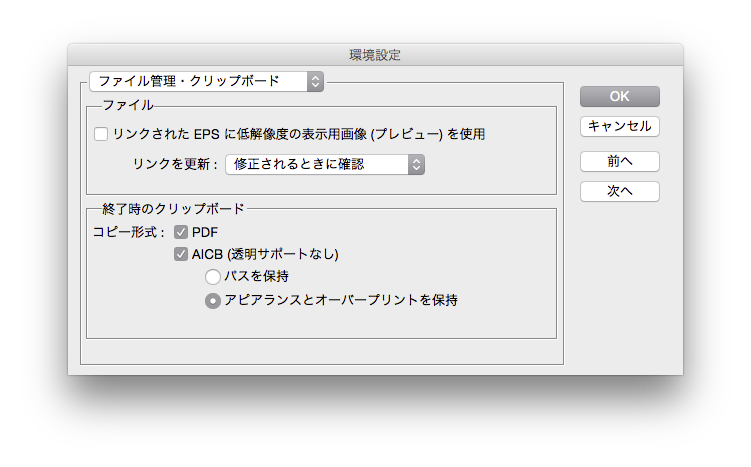The width and height of the screenshot is (751, 467).
Task: Click the リンクを更新 label
Action: point(175,164)
